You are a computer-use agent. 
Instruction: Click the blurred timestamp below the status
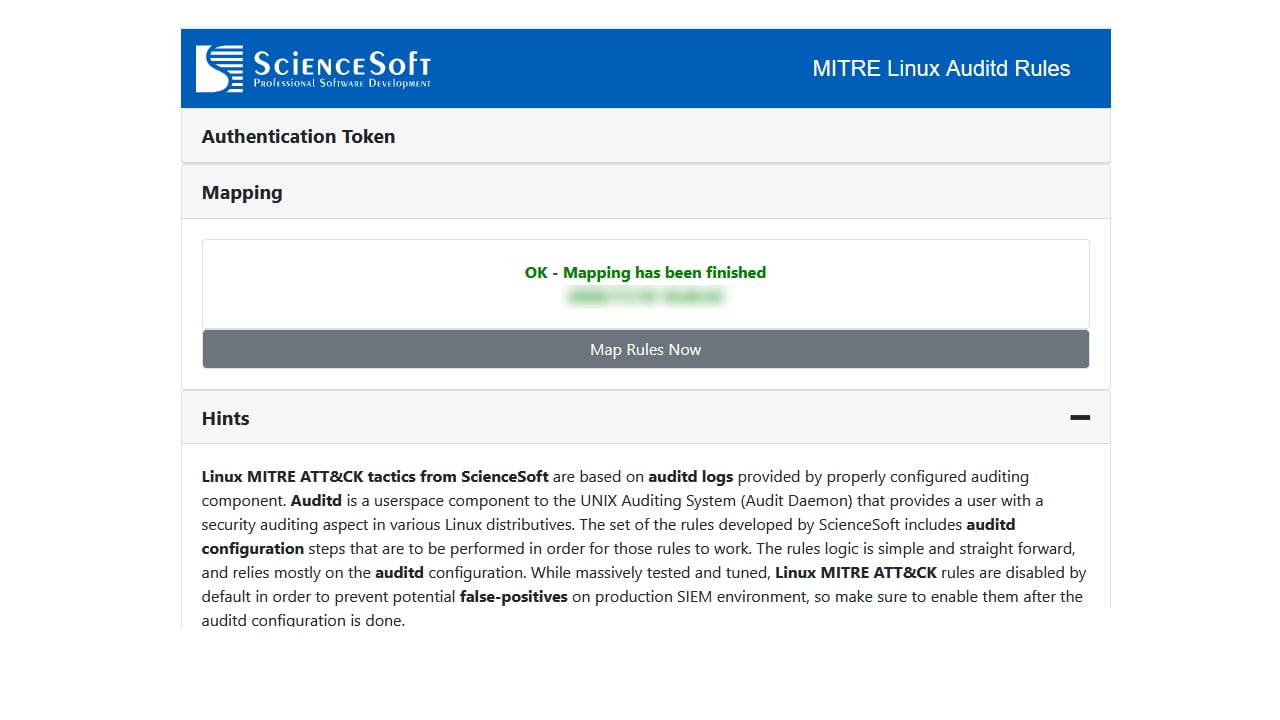645,297
